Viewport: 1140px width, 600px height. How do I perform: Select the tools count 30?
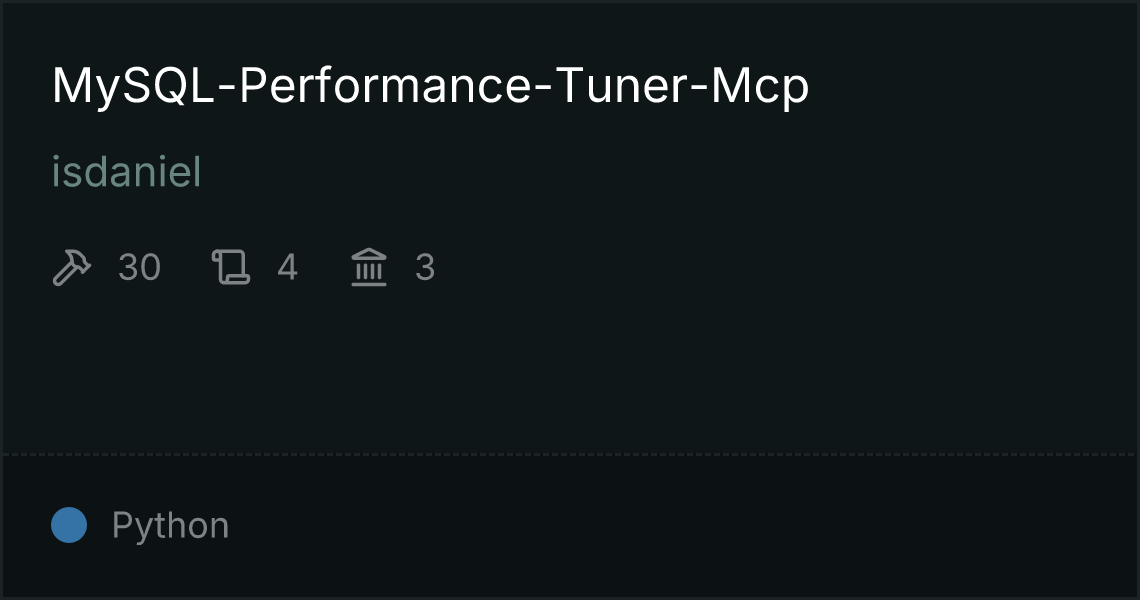pyautogui.click(x=139, y=268)
